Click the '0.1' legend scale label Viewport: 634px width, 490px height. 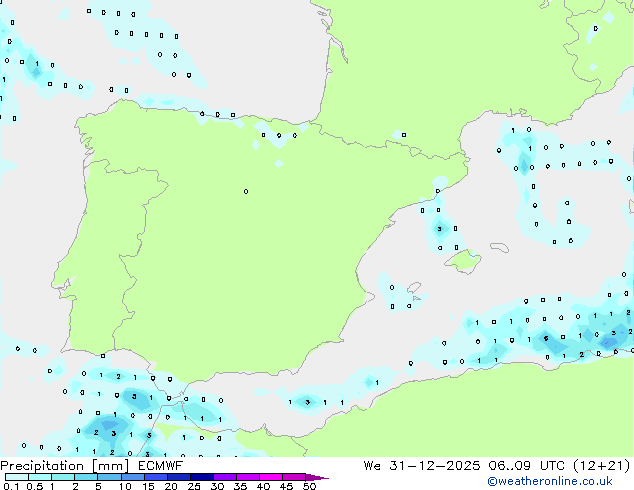11,486
